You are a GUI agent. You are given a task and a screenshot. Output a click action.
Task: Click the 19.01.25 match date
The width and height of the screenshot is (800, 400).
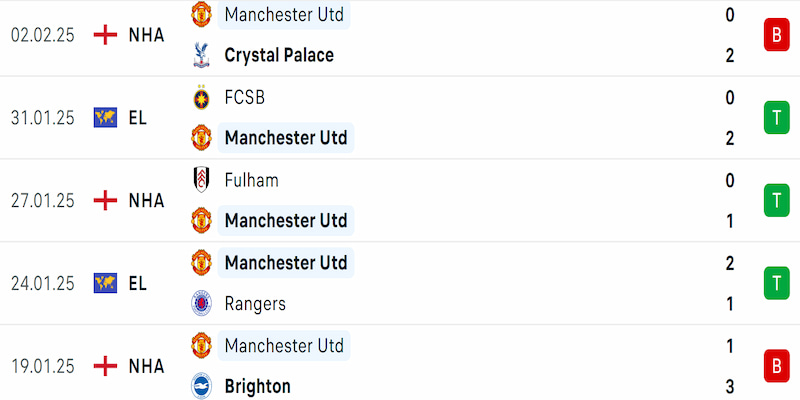(x=43, y=366)
